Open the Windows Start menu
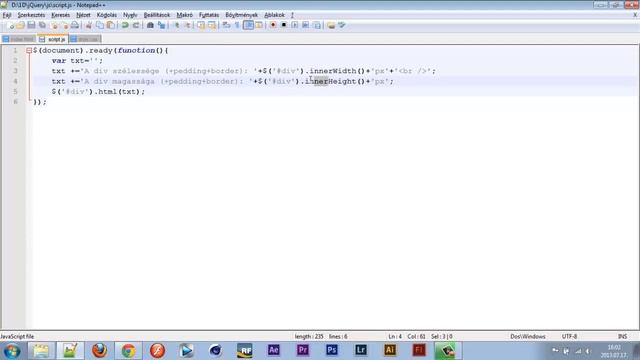640x360 pixels. pyautogui.click(x=12, y=351)
